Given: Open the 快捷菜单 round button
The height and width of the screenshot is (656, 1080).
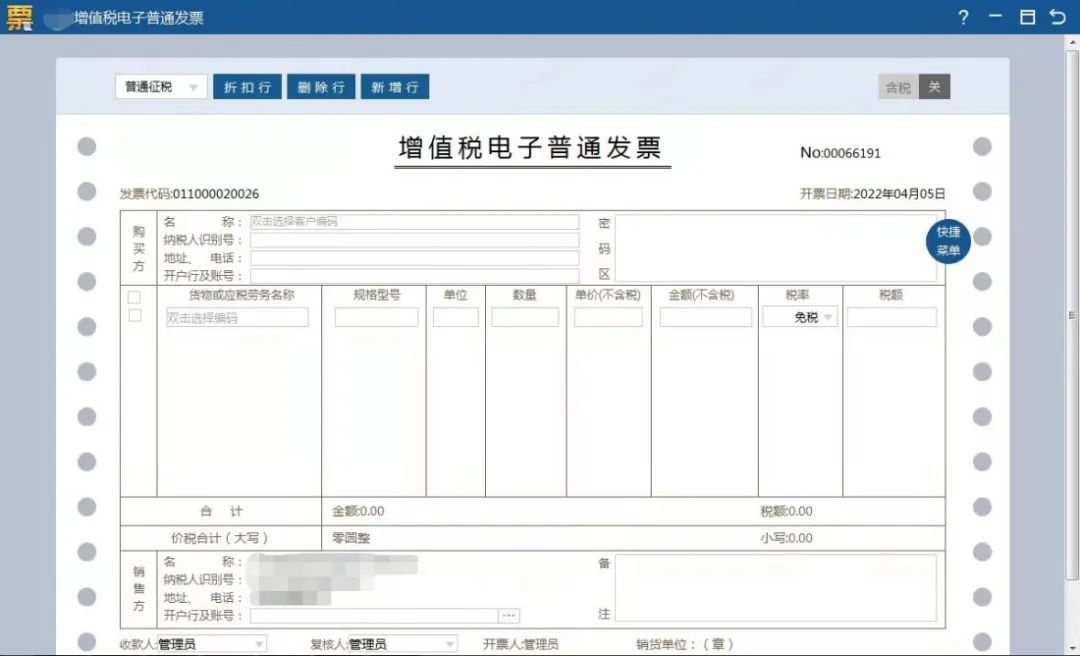Looking at the screenshot, I should pos(948,241).
